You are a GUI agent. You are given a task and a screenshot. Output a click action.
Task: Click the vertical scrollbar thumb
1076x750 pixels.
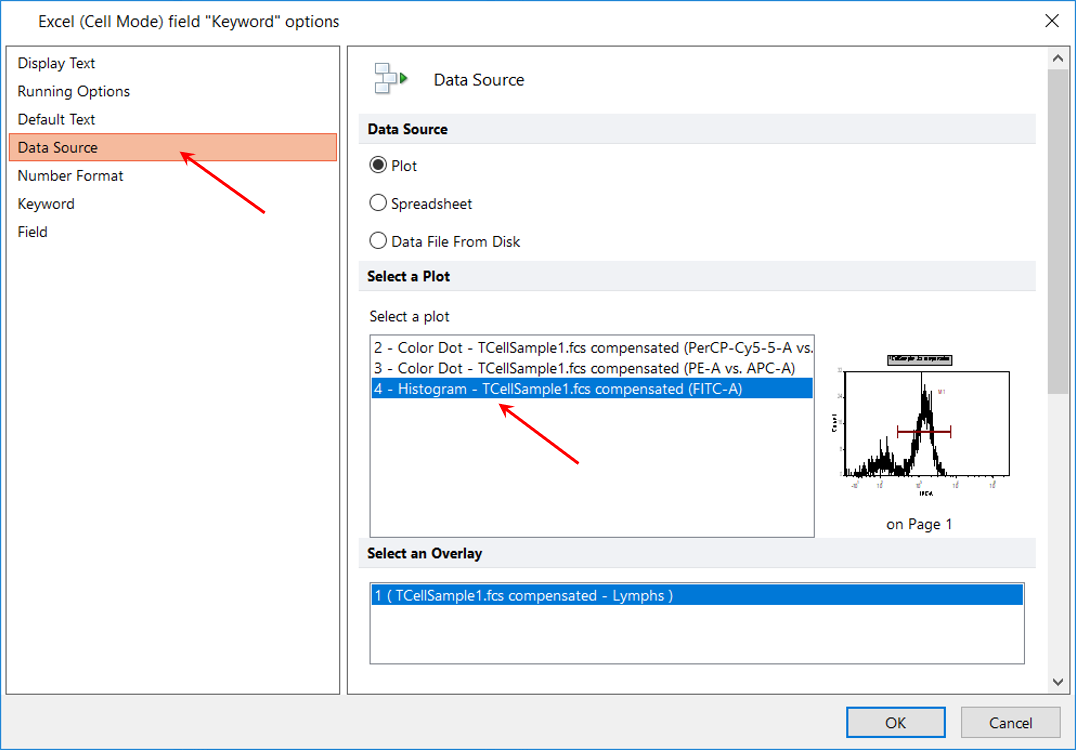(x=1057, y=231)
